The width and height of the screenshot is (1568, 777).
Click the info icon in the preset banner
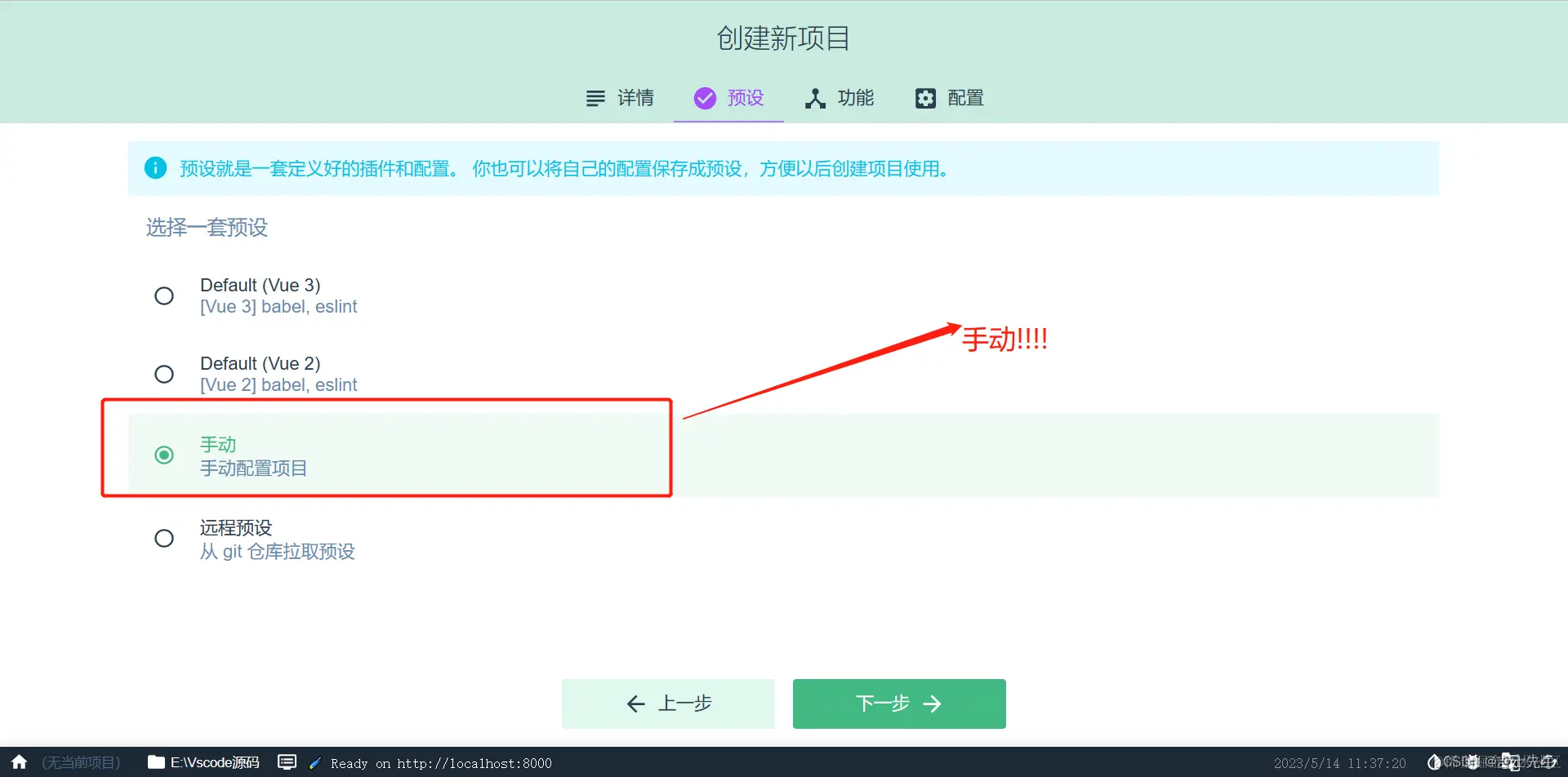click(x=156, y=168)
